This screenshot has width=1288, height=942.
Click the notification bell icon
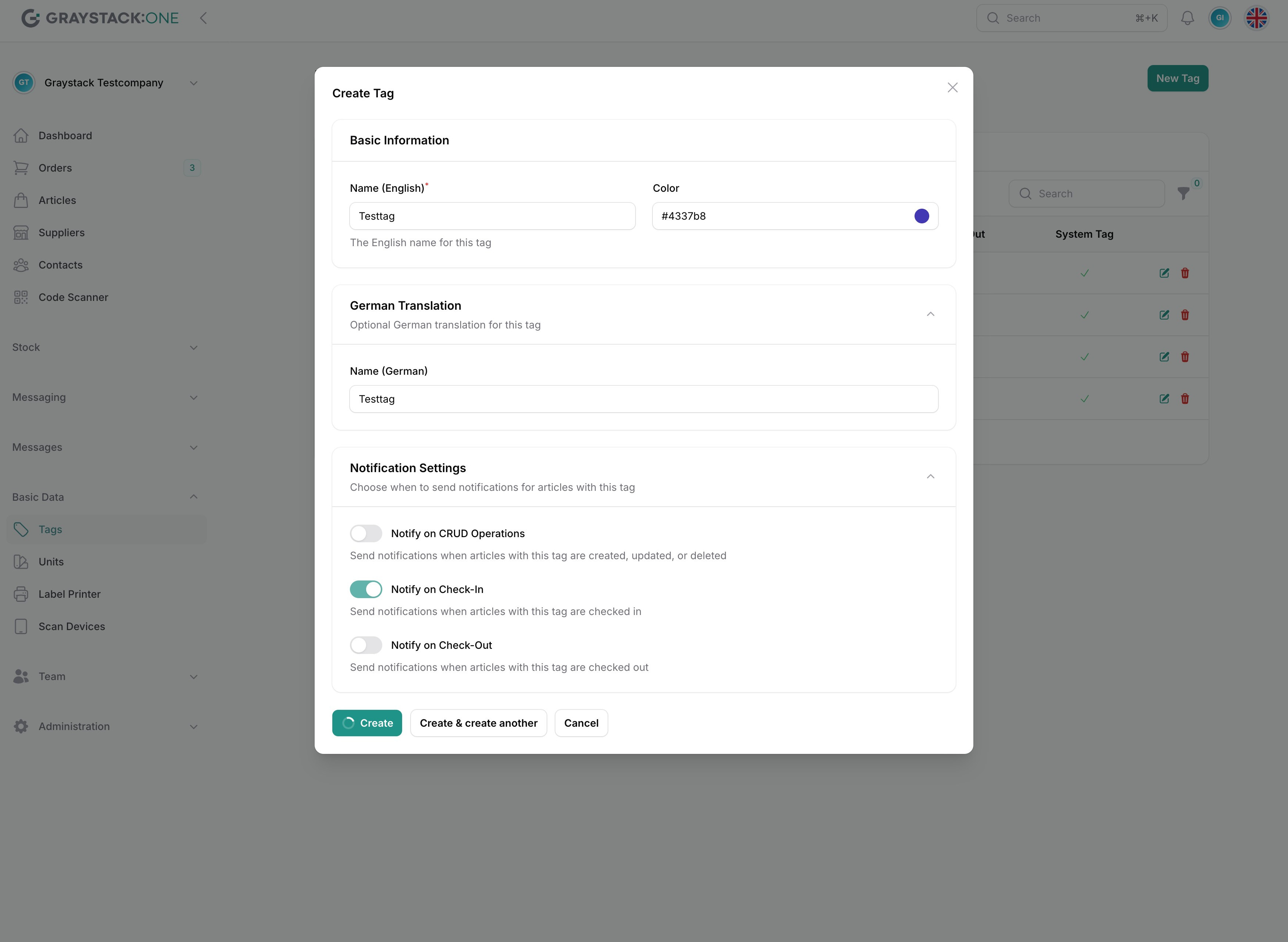(x=1187, y=18)
